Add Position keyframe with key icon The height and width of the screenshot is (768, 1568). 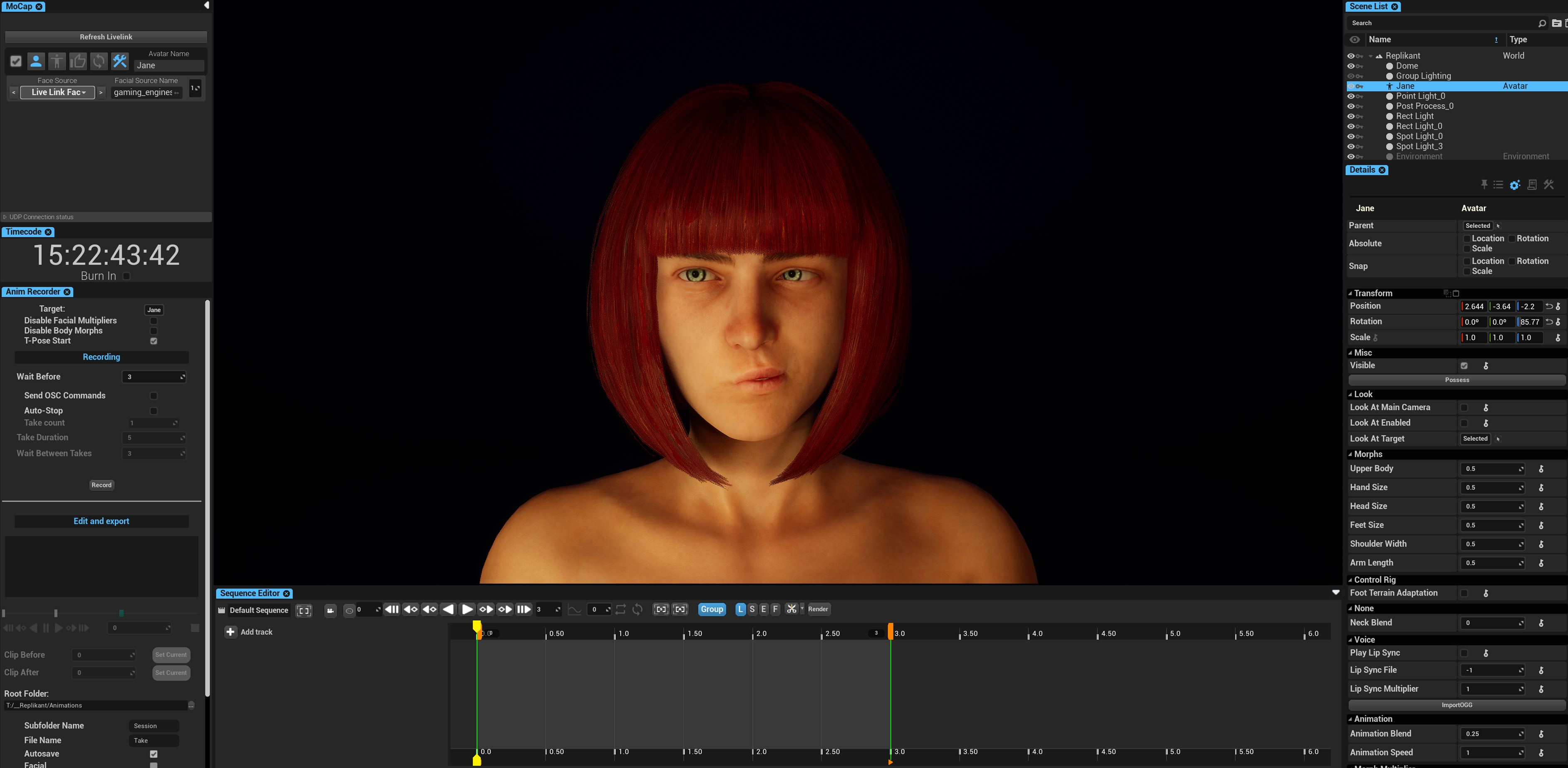coord(1558,306)
